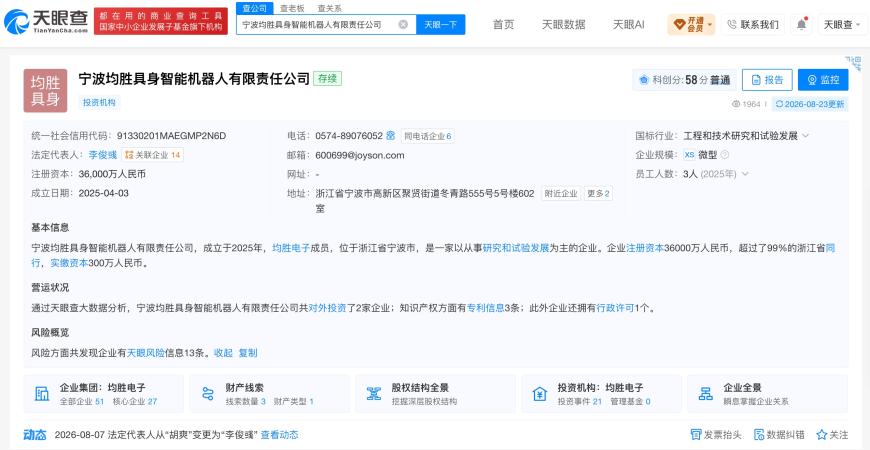Click 复制 to copy summary
This screenshot has width=870, height=450.
point(248,352)
